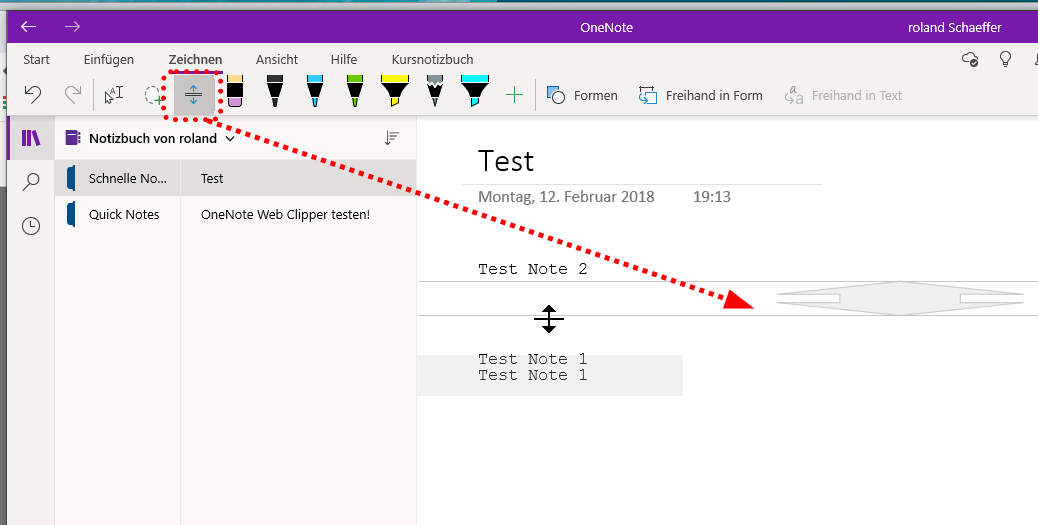This screenshot has height=525, width=1038.
Task: Go back with the left arrow
Action: (x=28, y=27)
